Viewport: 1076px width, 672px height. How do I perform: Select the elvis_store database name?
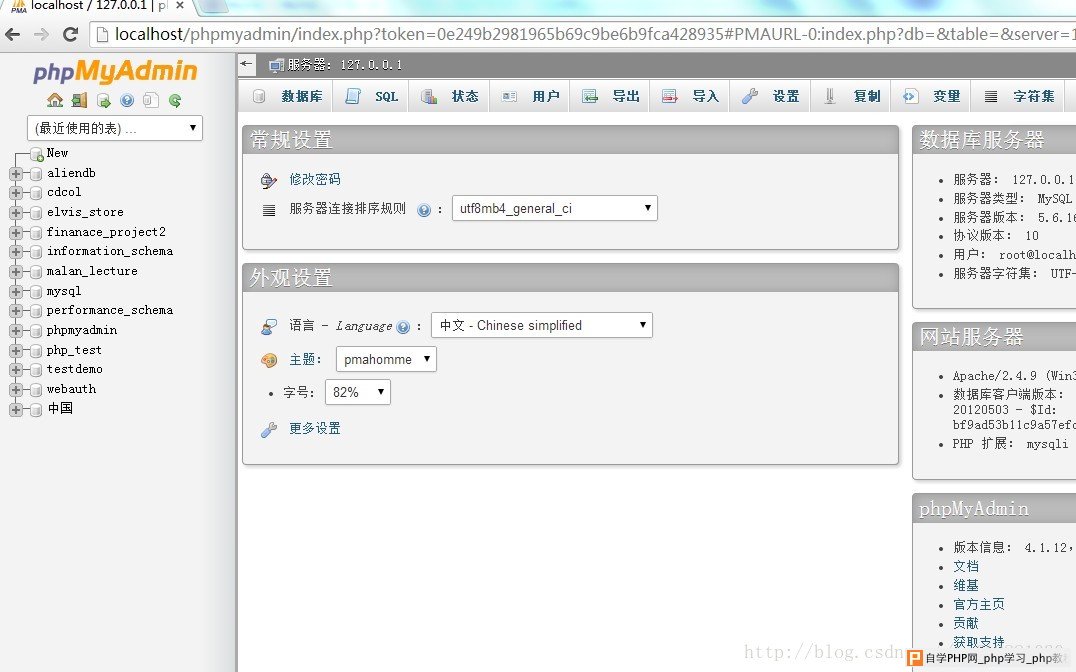(x=85, y=212)
